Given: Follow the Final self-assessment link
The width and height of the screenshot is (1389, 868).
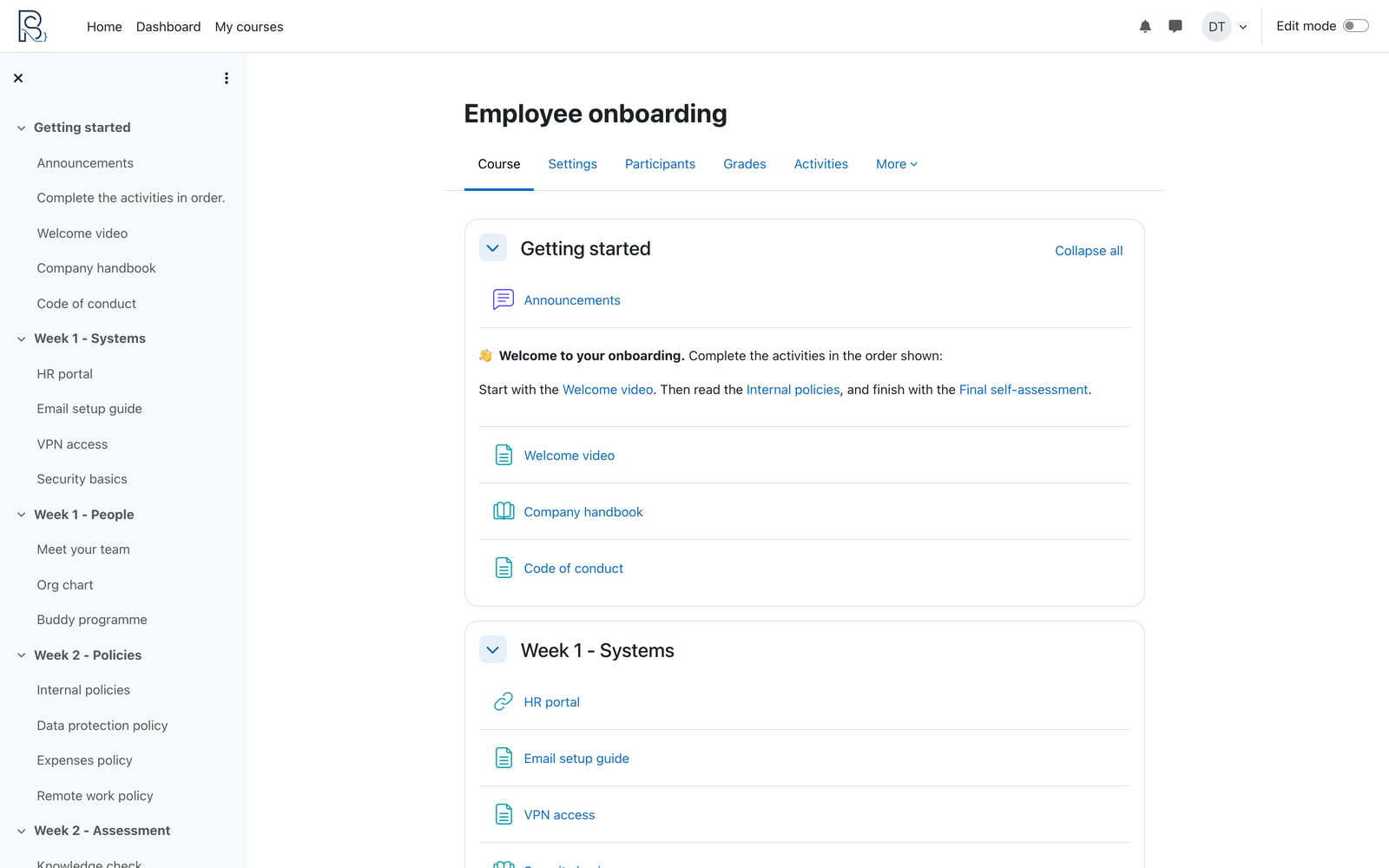Looking at the screenshot, I should [x=1024, y=390].
